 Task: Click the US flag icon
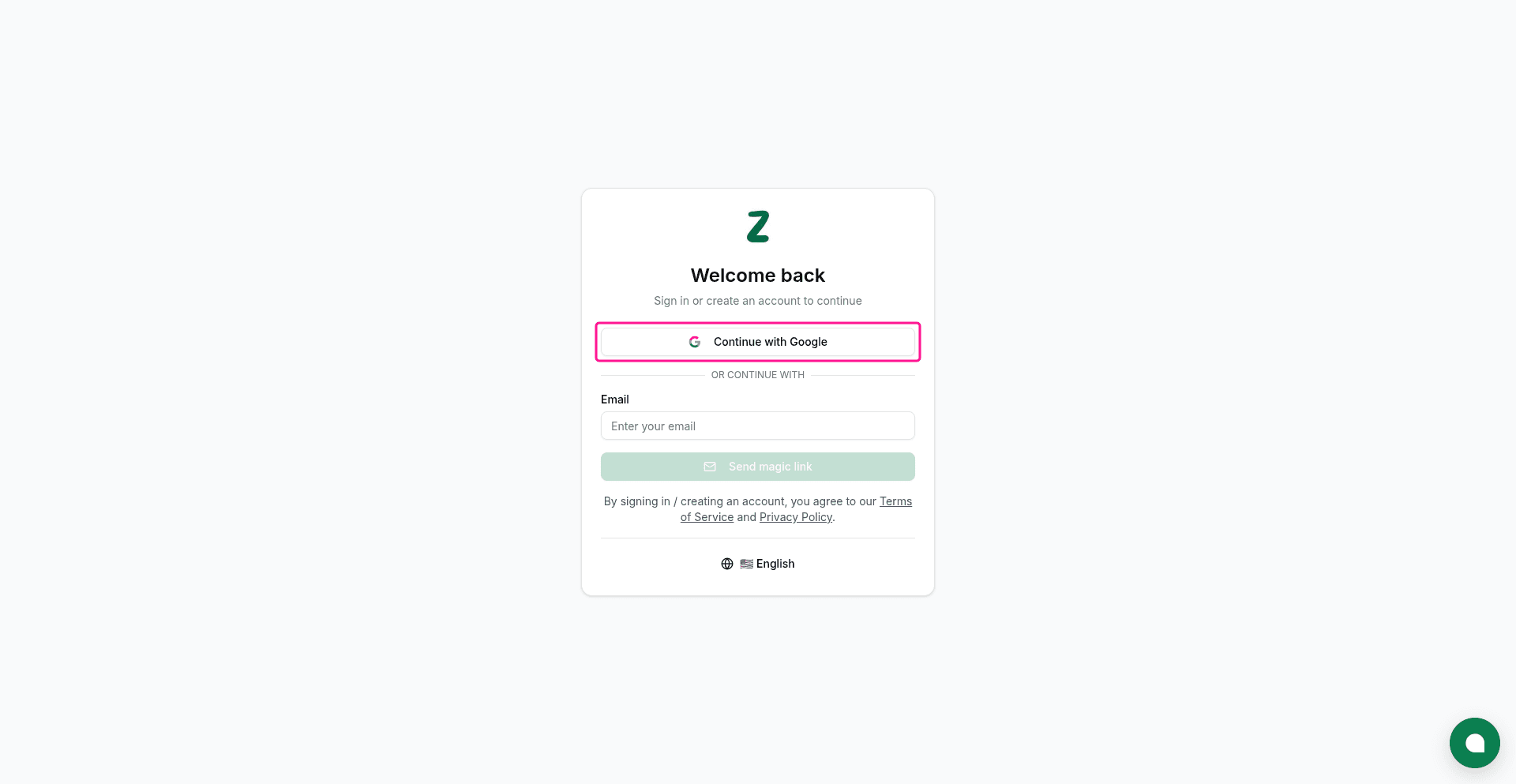[x=745, y=563]
